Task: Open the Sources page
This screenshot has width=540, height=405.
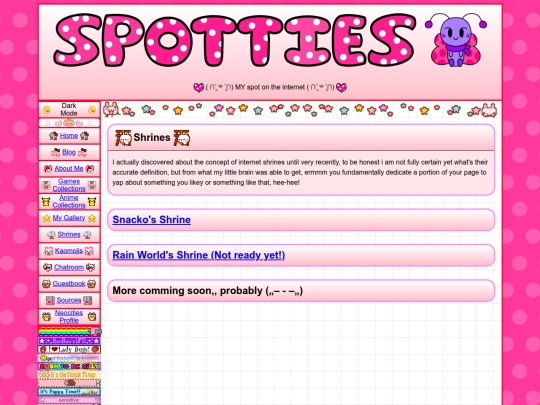Action: tap(69, 300)
